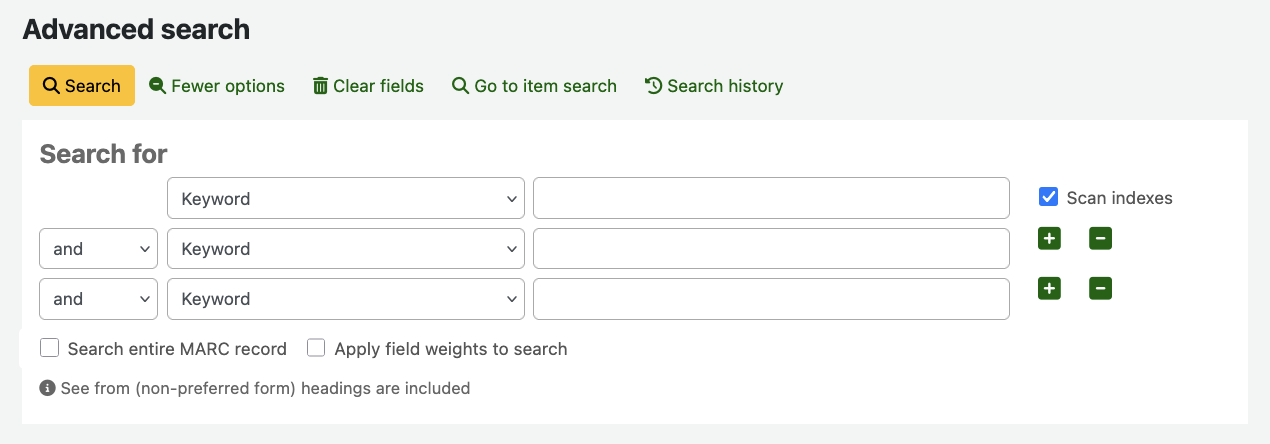Image resolution: width=1270 pixels, height=444 pixels.
Task: Click the info icon beside See from note
Action: (x=47, y=388)
